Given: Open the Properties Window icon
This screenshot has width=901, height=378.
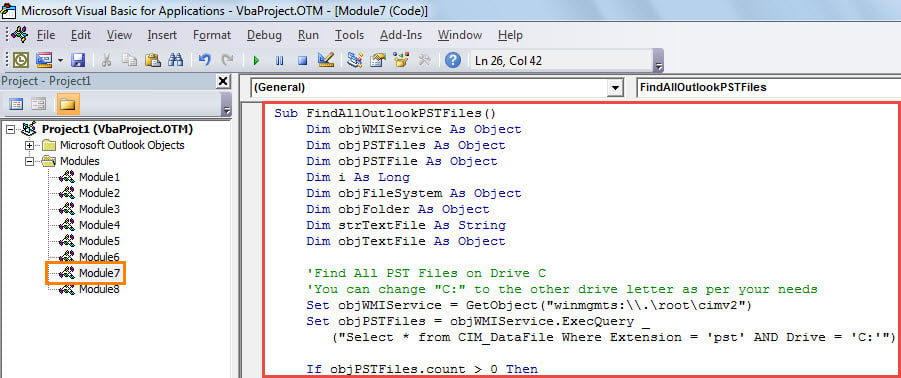Looking at the screenshot, I should [378, 60].
